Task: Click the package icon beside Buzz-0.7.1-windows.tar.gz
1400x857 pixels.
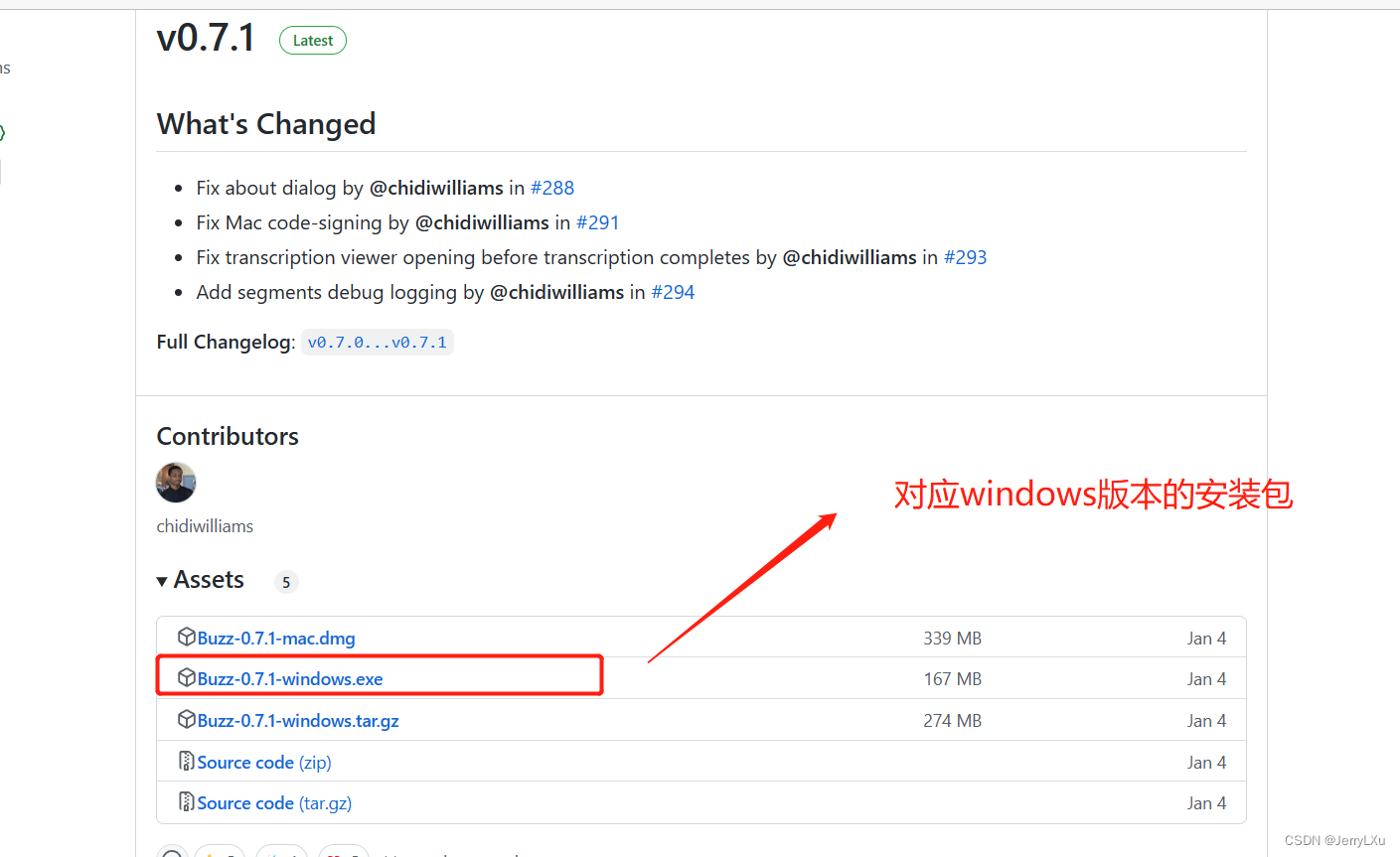Action: [186, 719]
